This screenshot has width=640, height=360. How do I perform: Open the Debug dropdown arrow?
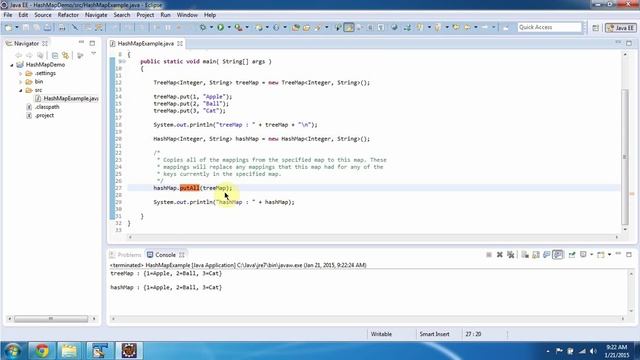pyautogui.click(x=211, y=27)
